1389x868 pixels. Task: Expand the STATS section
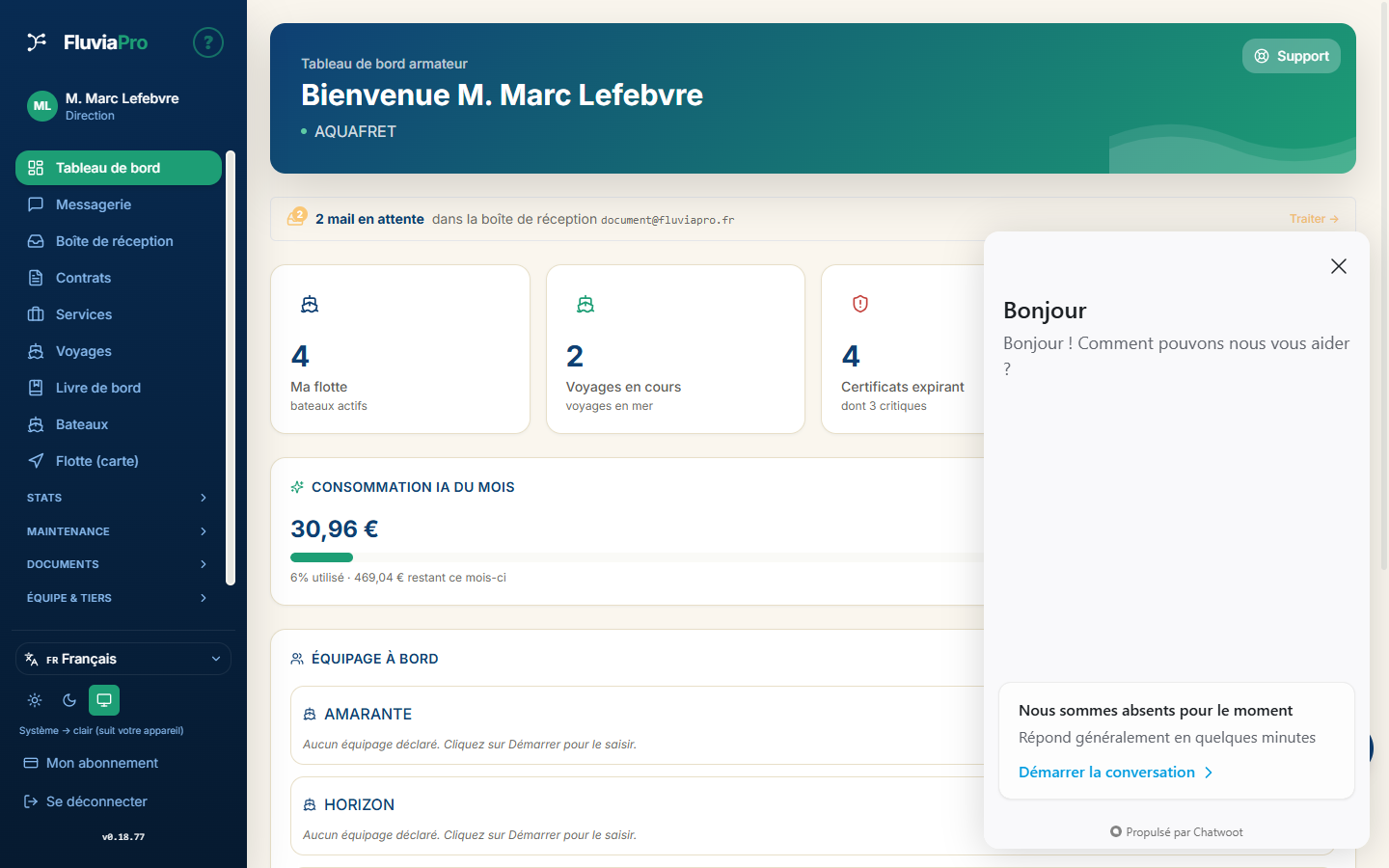click(x=117, y=498)
